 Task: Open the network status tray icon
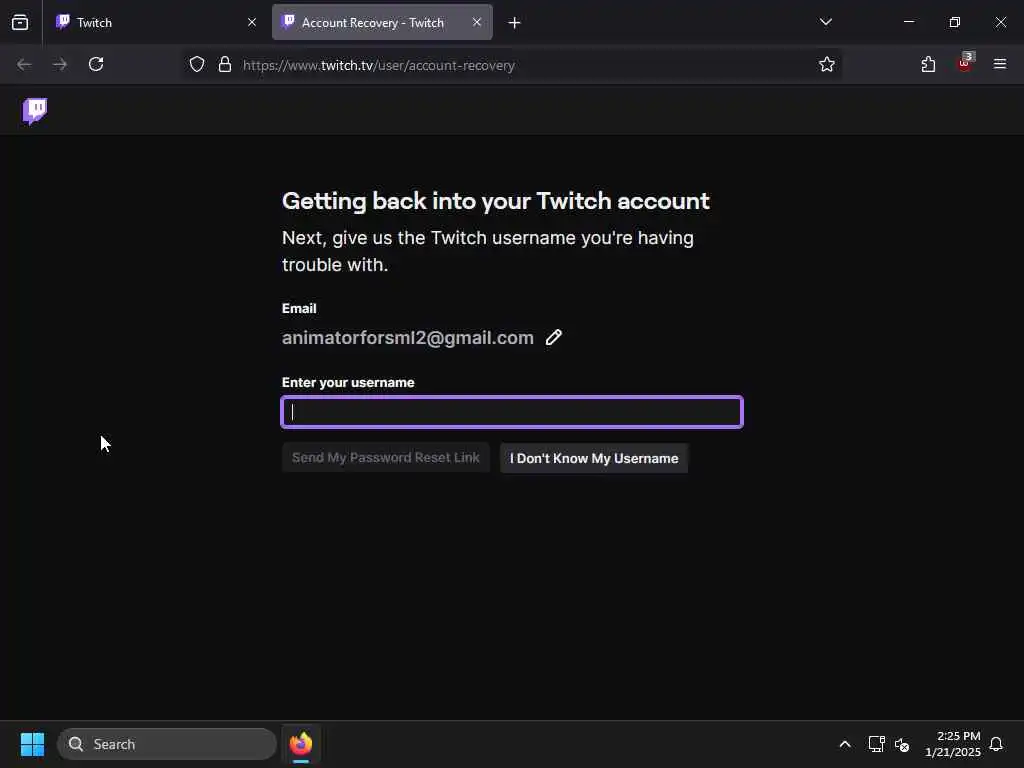pos(876,744)
